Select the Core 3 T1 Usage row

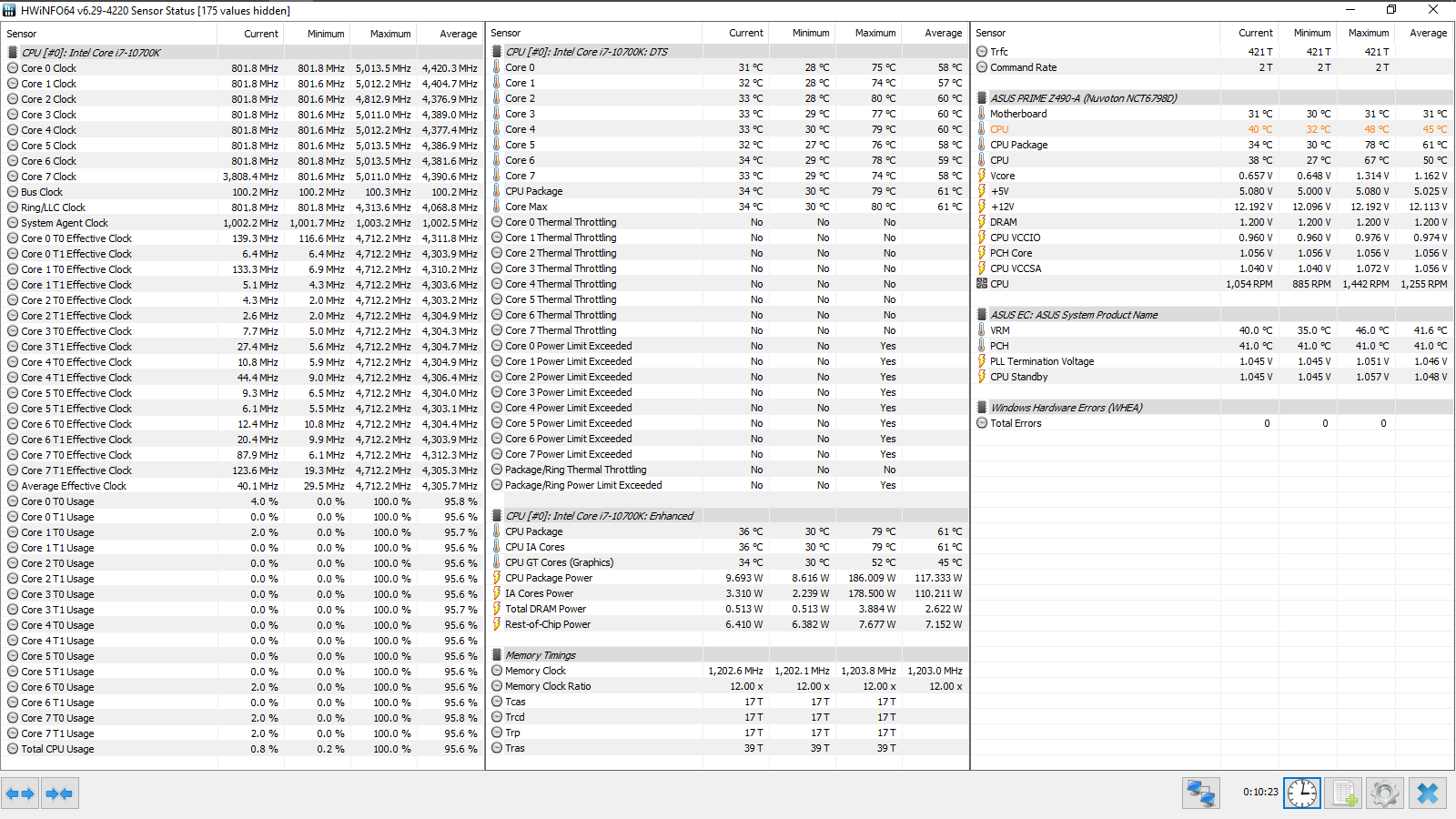242,610
